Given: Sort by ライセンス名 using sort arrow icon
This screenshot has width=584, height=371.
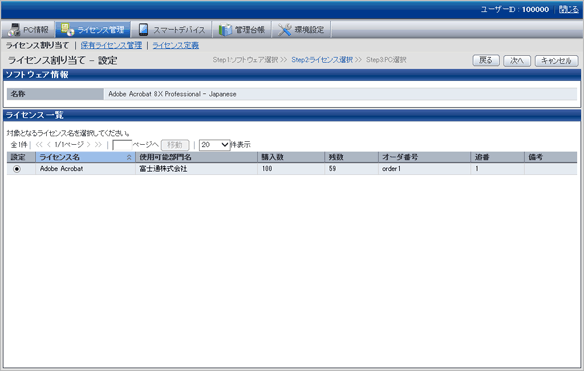Looking at the screenshot, I should point(129,158).
